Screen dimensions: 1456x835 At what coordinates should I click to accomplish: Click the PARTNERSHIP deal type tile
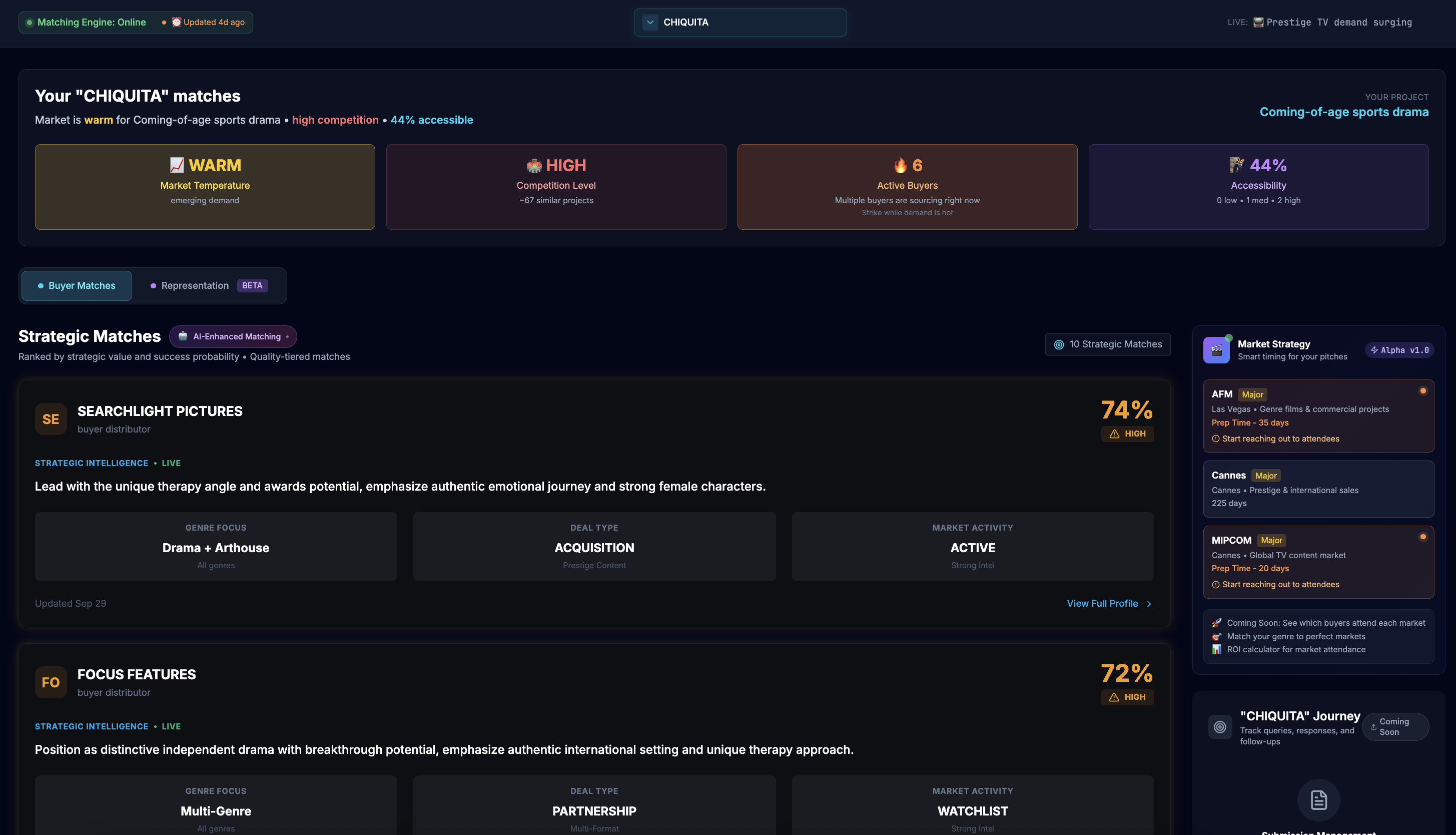click(x=594, y=805)
